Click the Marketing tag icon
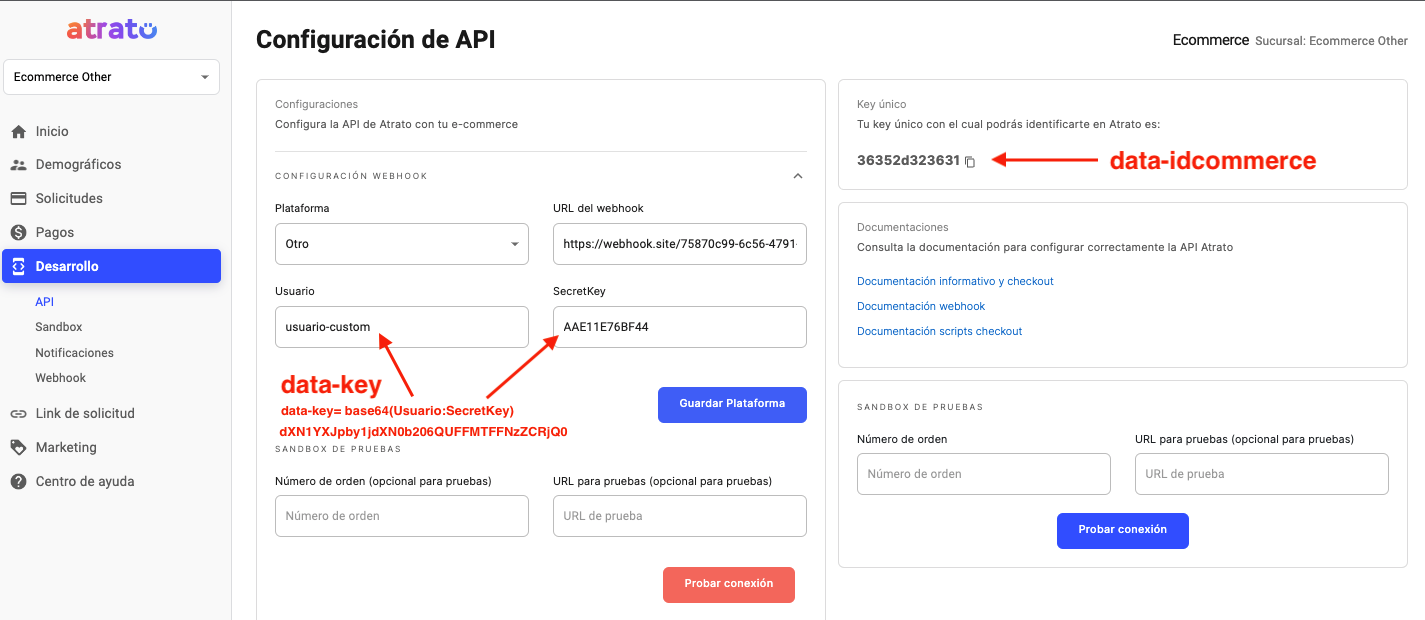This screenshot has height=620, width=1425. coord(18,447)
